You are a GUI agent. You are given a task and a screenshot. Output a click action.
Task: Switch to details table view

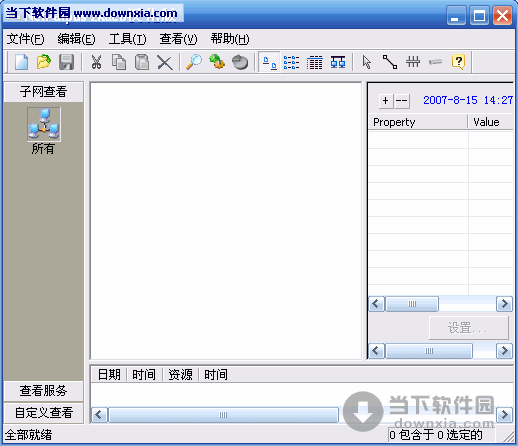click(x=315, y=62)
